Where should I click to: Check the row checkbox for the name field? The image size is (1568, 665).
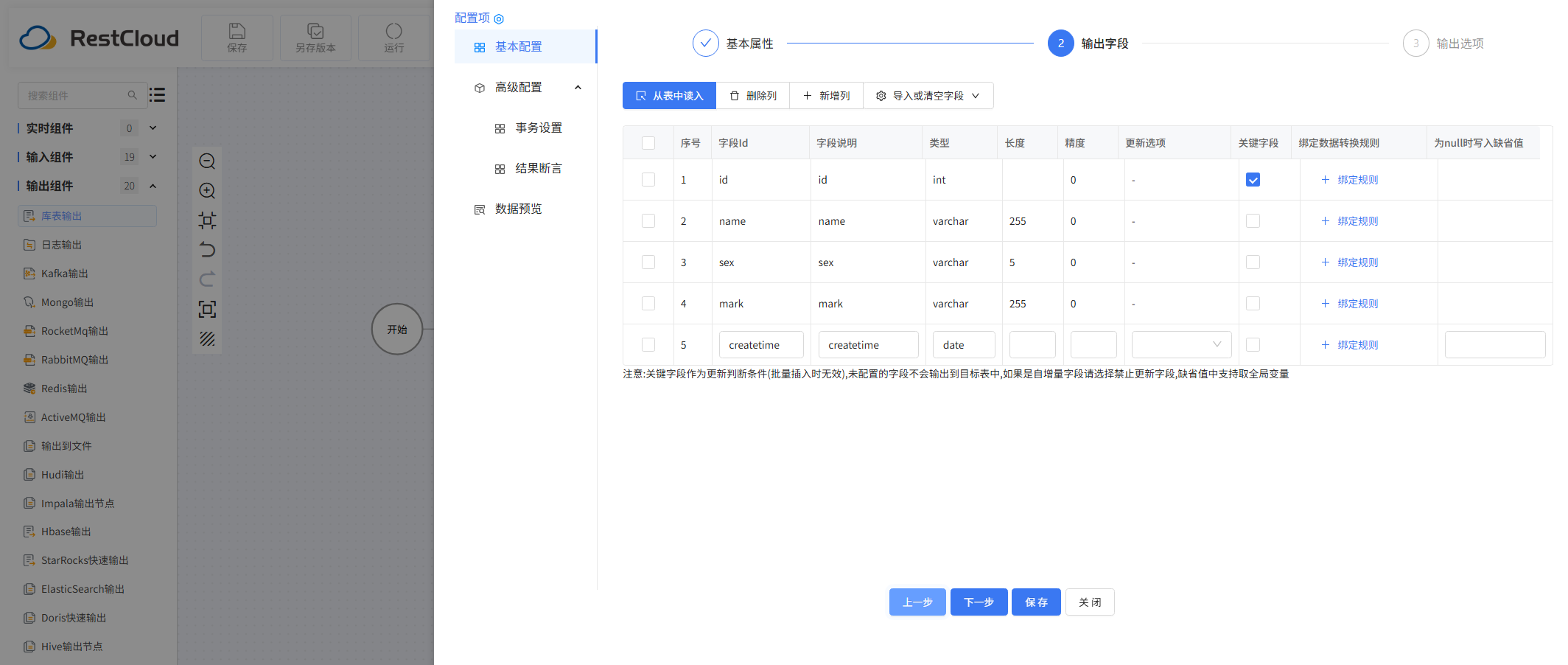(x=648, y=220)
